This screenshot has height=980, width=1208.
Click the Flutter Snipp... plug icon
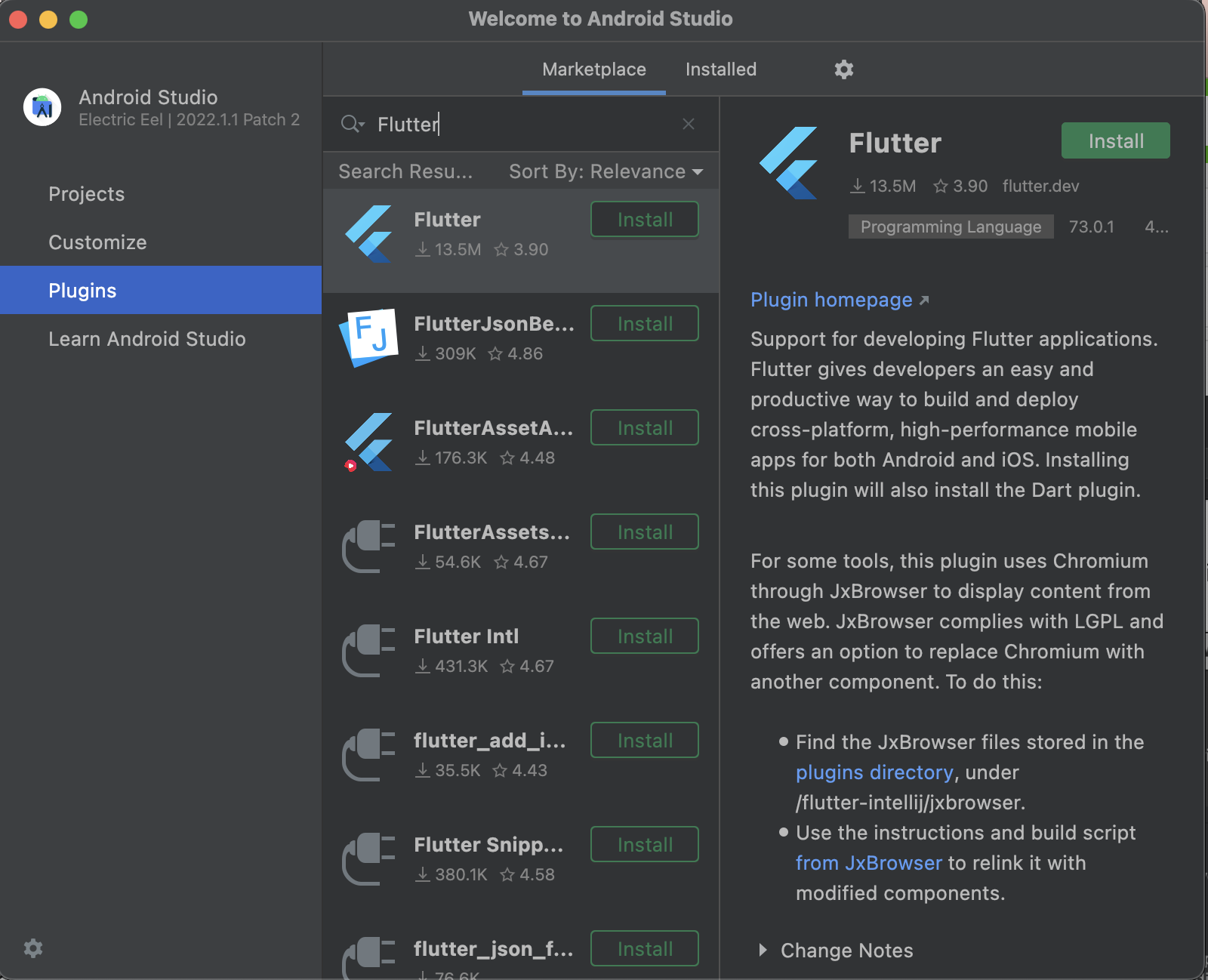(x=369, y=859)
